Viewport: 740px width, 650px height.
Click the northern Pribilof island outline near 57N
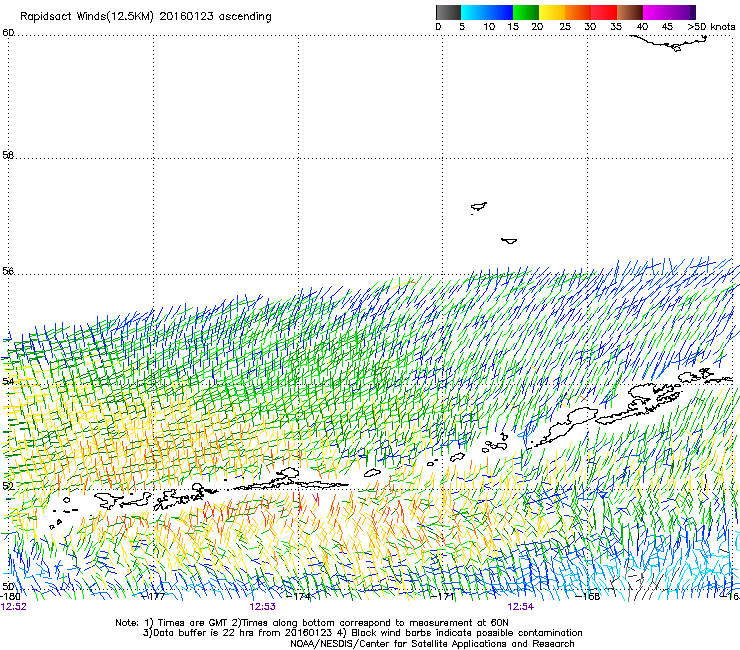point(479,207)
